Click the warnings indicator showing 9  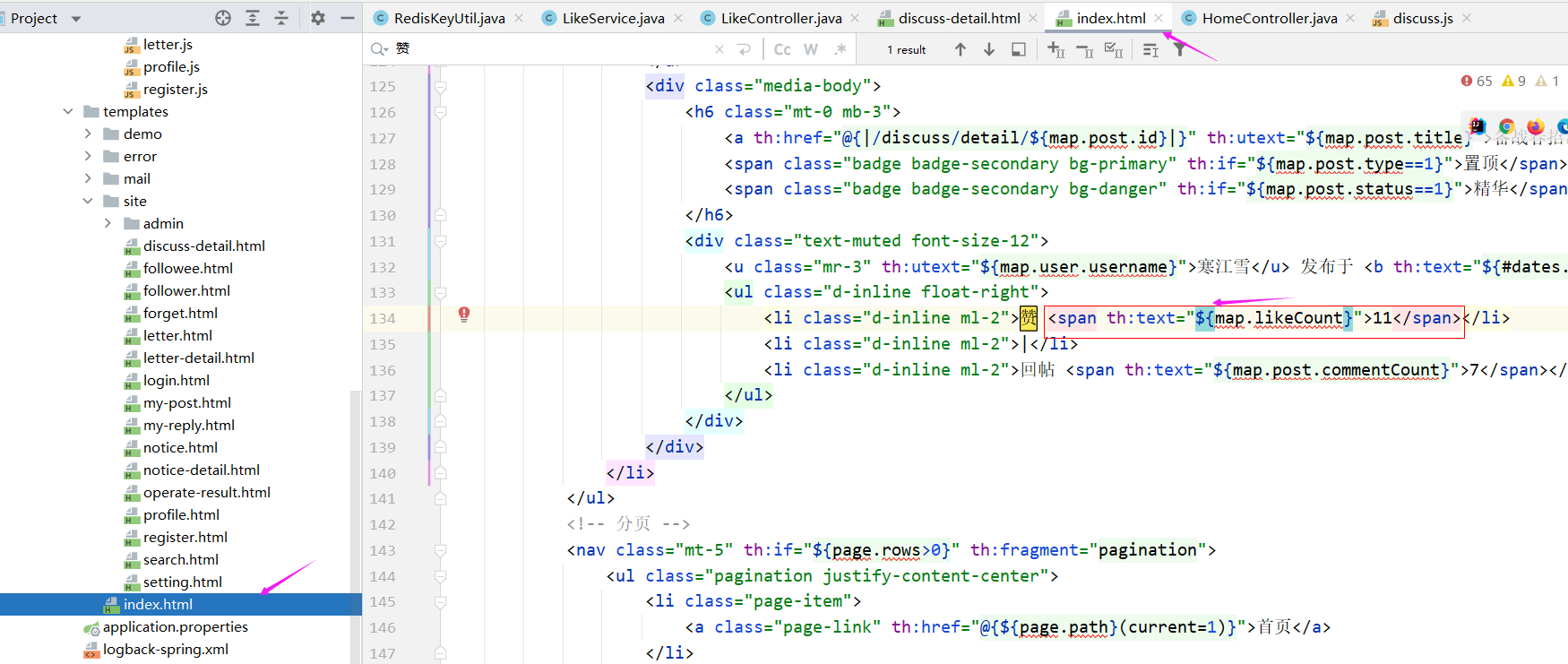(1514, 81)
